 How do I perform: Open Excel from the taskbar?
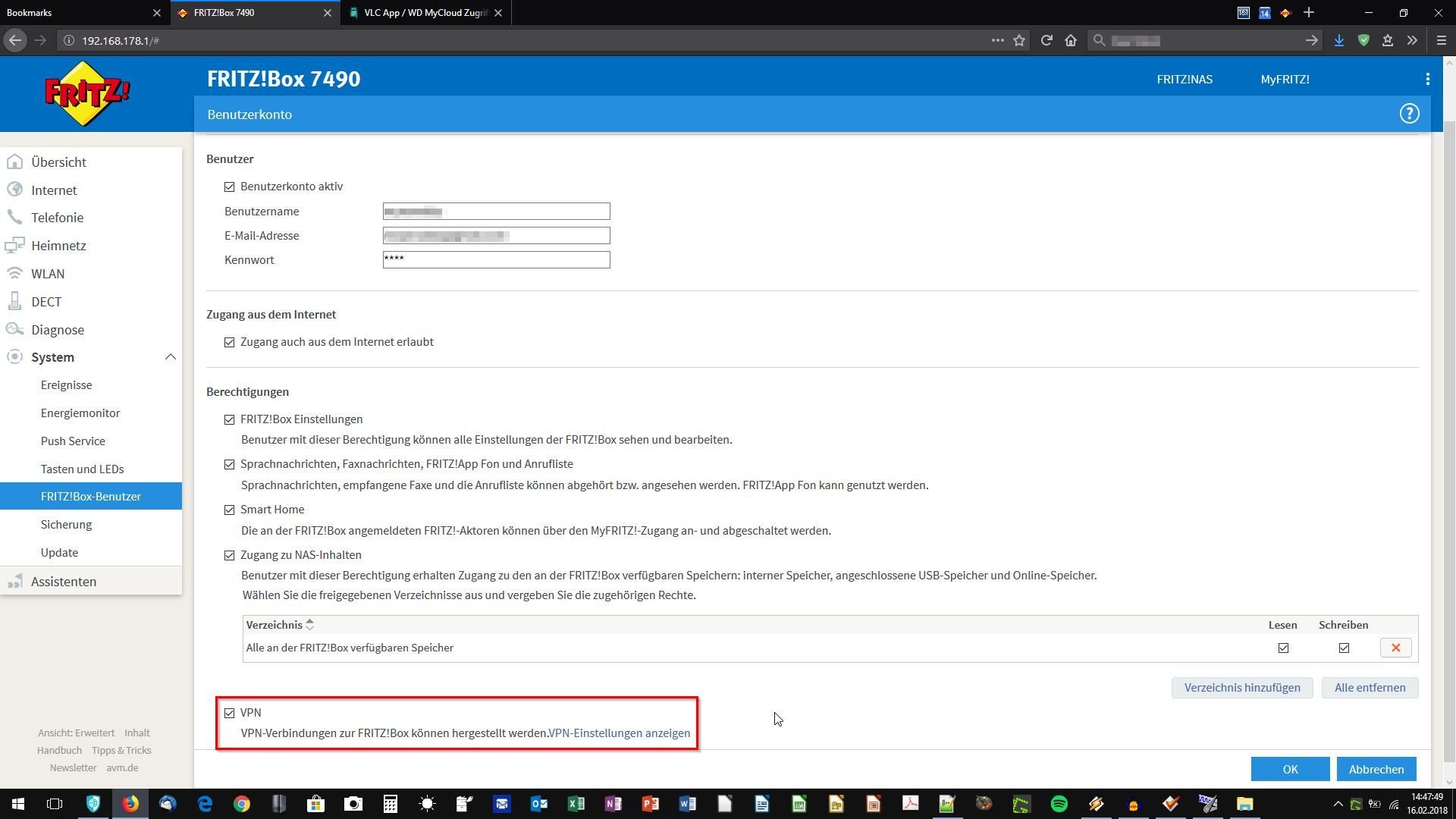(576, 804)
